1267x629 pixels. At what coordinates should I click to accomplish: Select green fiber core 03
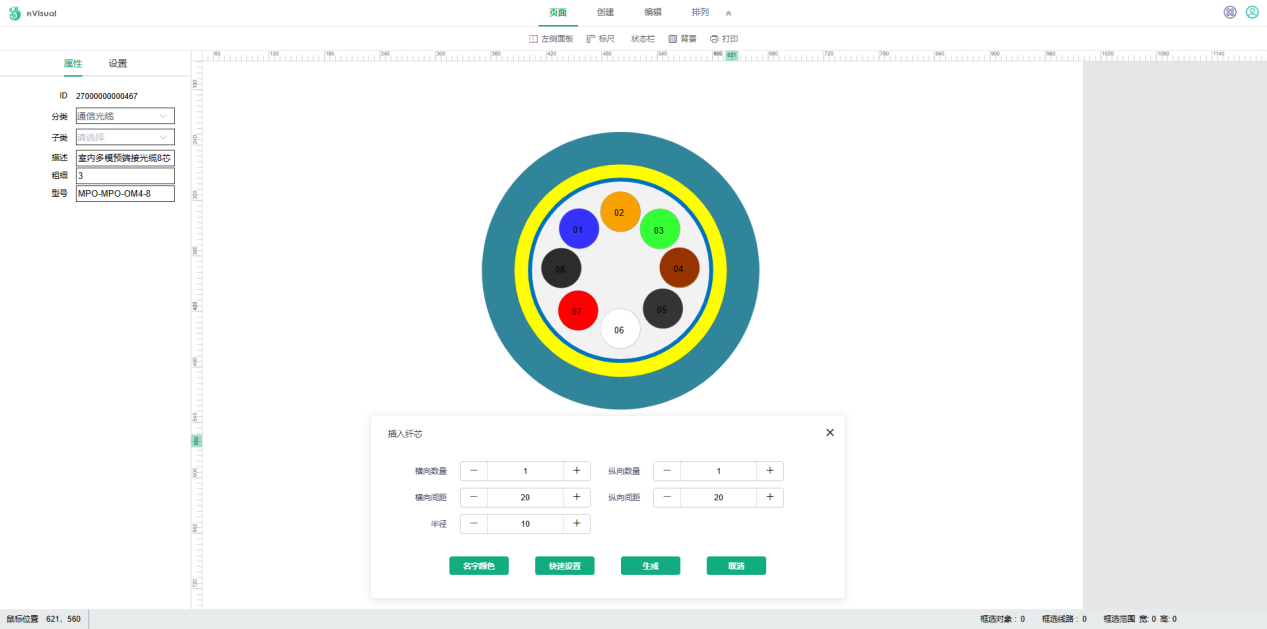click(x=659, y=230)
